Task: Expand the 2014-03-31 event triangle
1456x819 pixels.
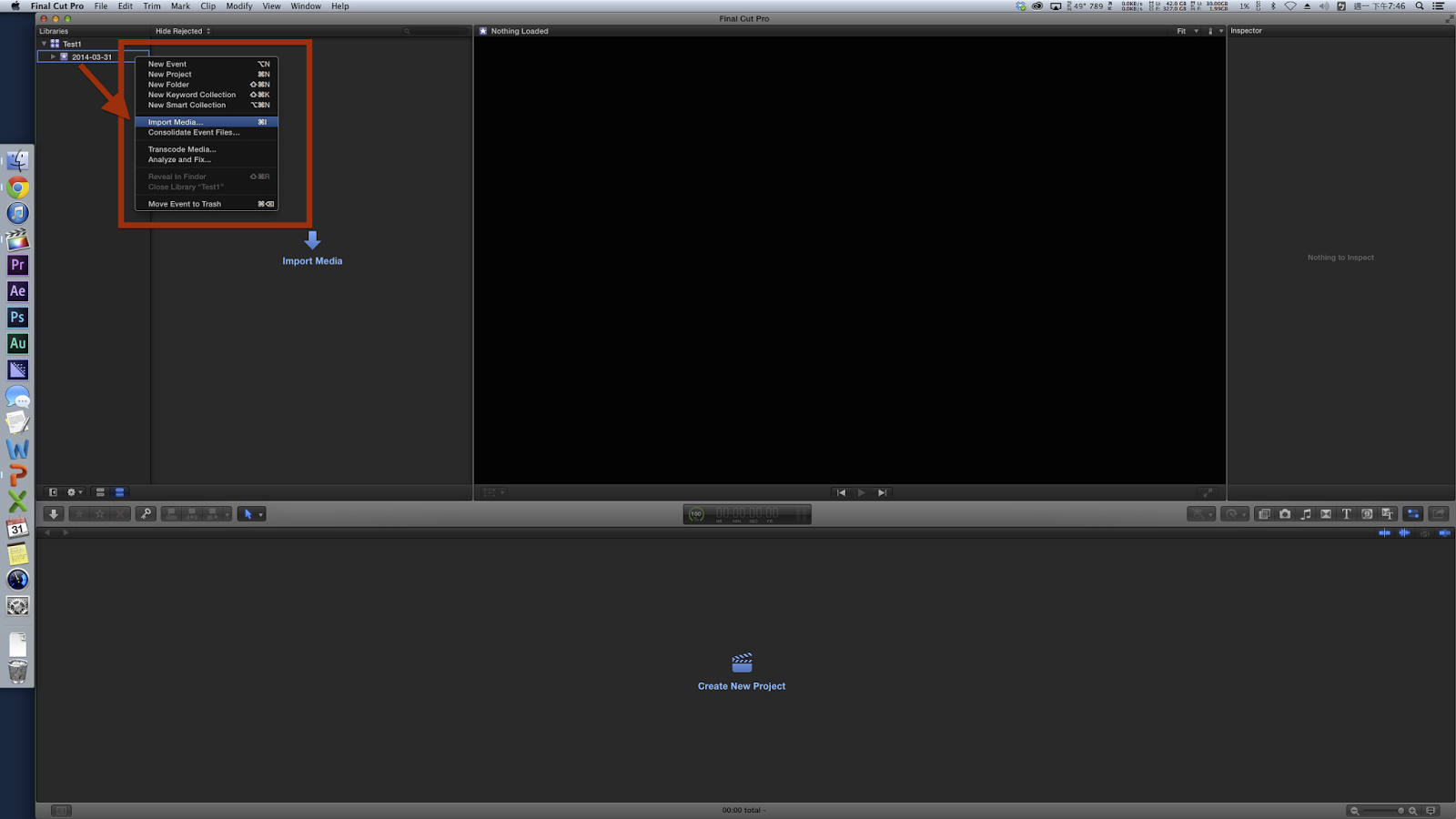Action: point(53,56)
